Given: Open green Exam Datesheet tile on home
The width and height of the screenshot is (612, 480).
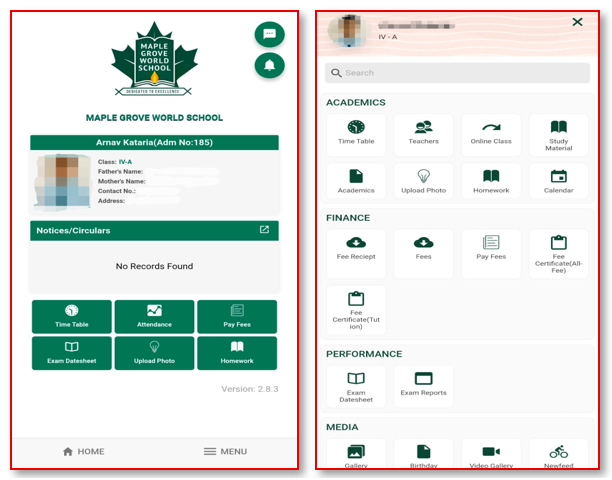Looking at the screenshot, I should point(72,353).
